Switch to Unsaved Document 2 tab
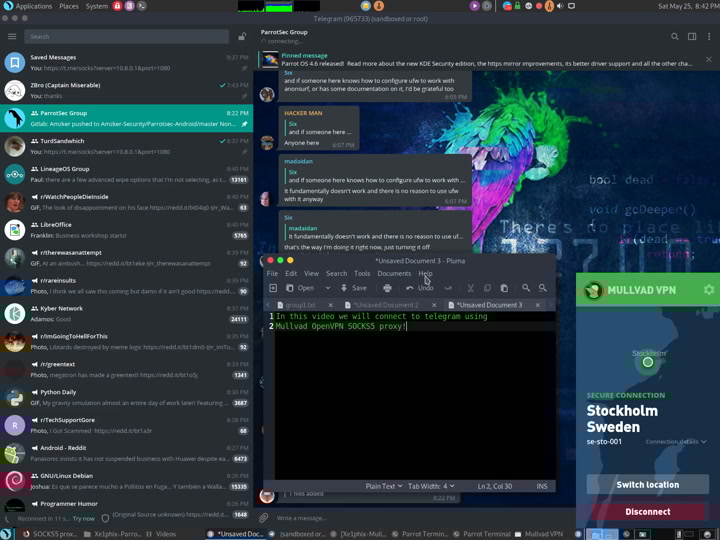The height and width of the screenshot is (540, 720). [x=385, y=305]
